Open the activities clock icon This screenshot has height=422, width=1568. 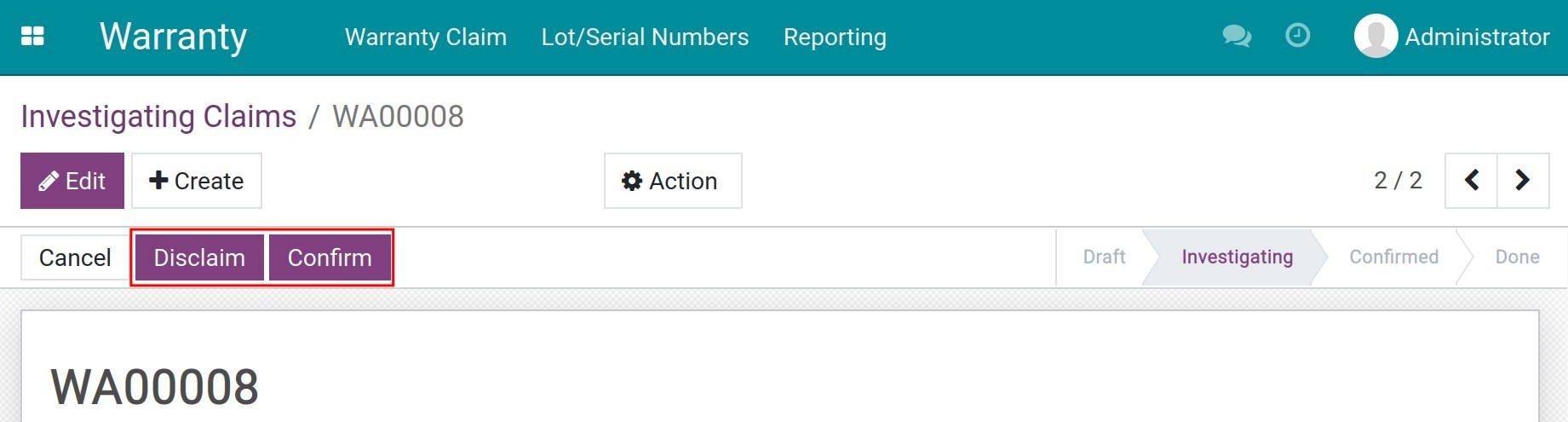tap(1297, 36)
